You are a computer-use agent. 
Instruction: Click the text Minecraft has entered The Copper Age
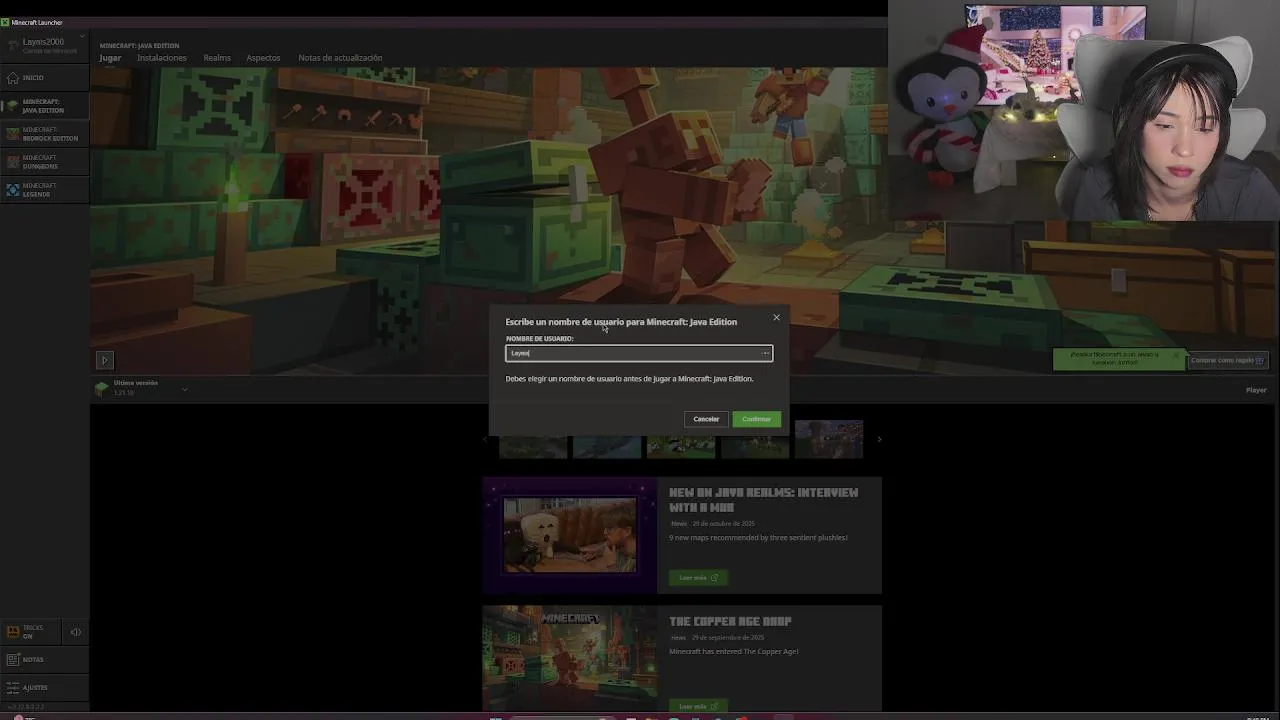[733, 652]
